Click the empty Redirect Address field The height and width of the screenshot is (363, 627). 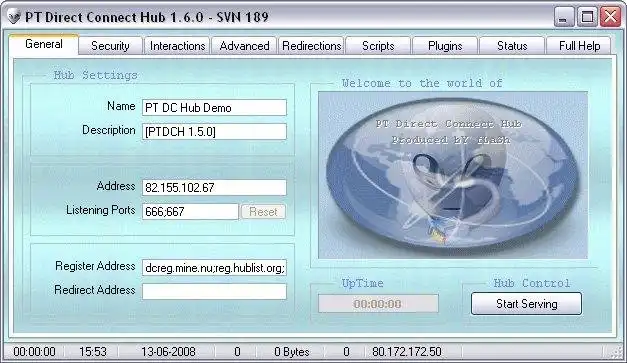tap(214, 291)
